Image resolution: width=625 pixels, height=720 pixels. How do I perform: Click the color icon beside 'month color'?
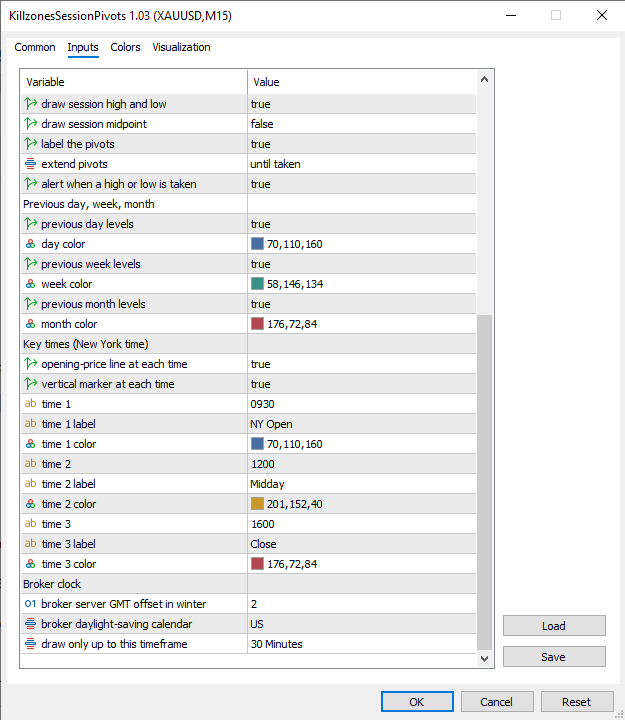pyautogui.click(x=30, y=324)
